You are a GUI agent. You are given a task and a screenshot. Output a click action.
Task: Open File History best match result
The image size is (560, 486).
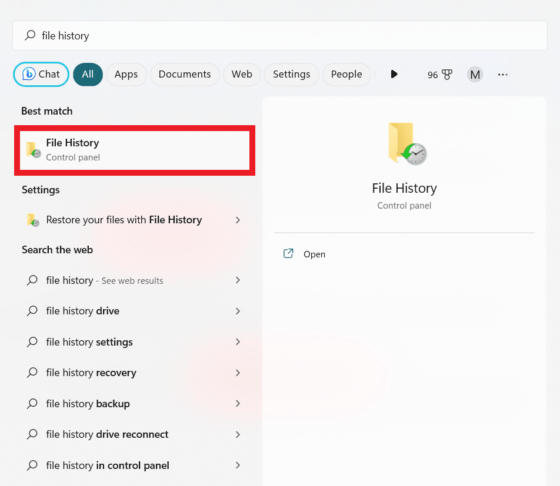click(x=135, y=150)
